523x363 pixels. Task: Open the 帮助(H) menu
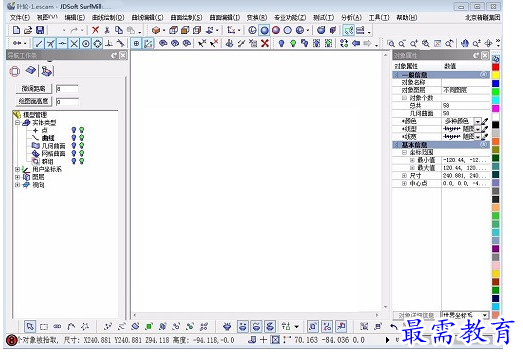pos(407,17)
